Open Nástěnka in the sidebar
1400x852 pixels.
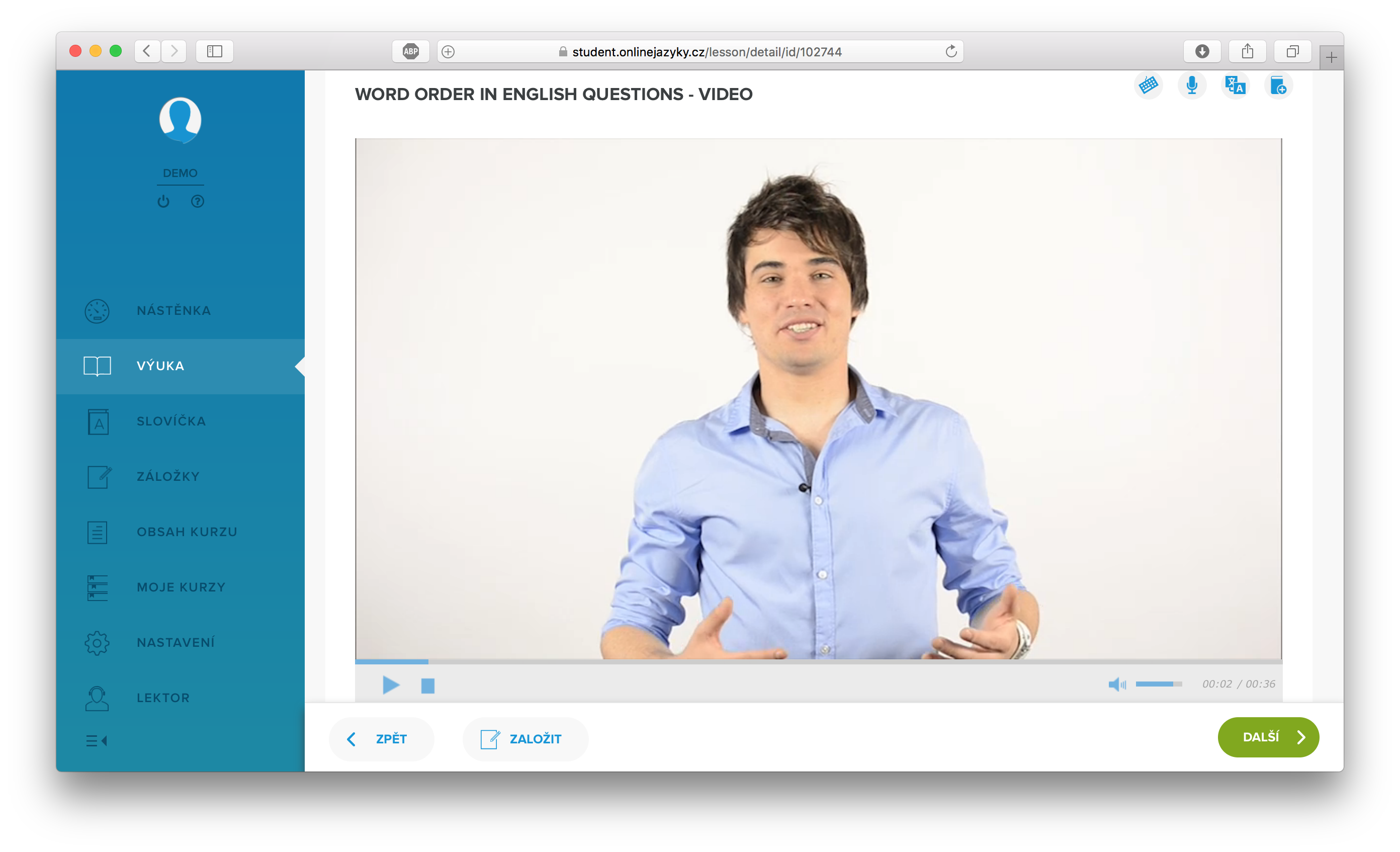(173, 310)
